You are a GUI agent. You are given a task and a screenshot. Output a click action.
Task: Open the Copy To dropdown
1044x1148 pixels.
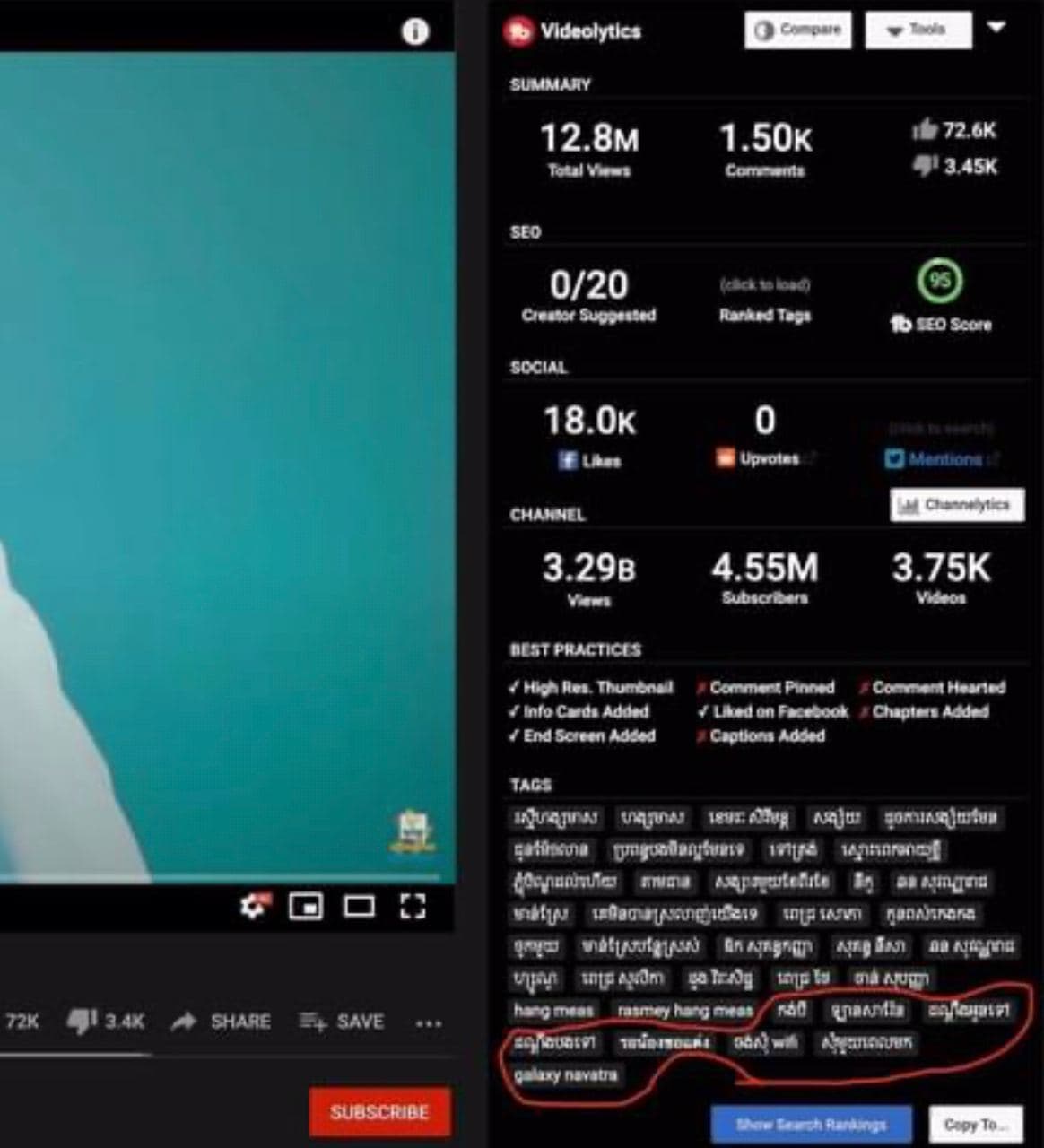976,1124
